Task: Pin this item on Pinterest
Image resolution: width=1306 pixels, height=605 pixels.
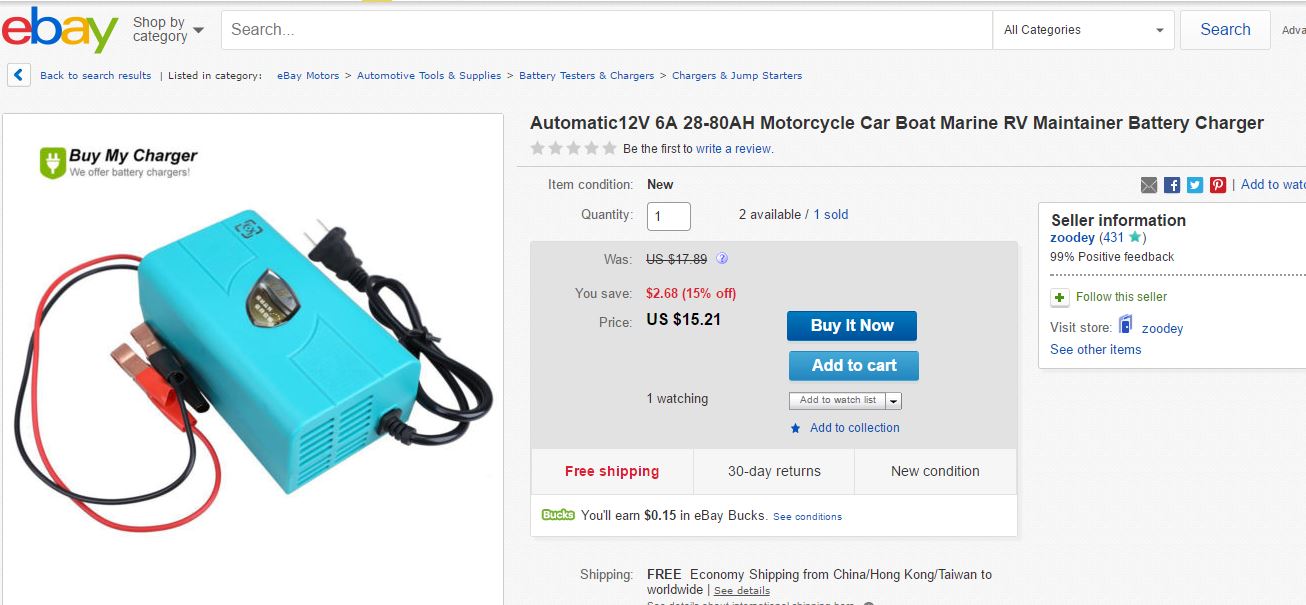Action: point(1218,185)
